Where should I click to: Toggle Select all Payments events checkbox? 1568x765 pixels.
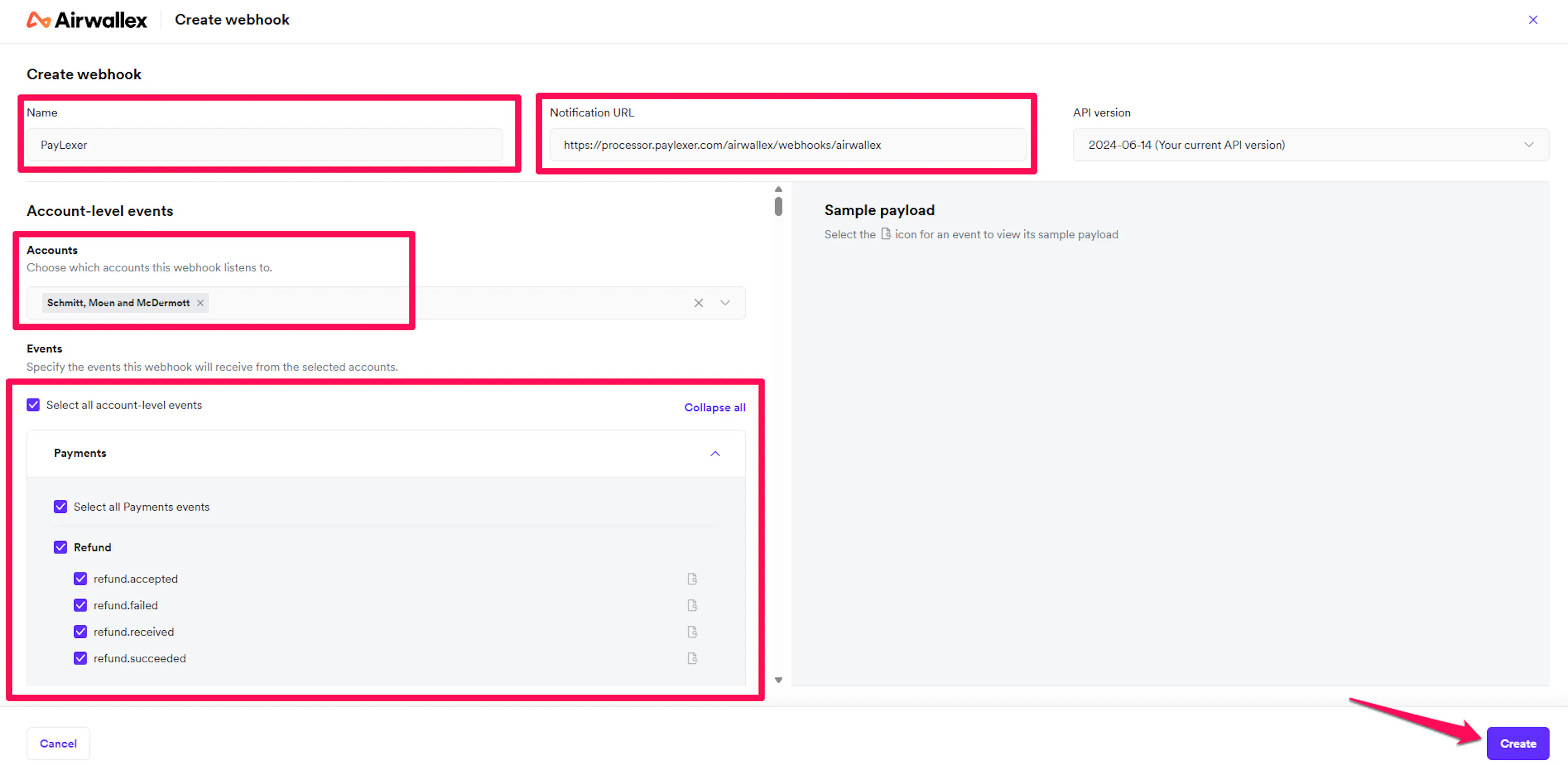[60, 507]
